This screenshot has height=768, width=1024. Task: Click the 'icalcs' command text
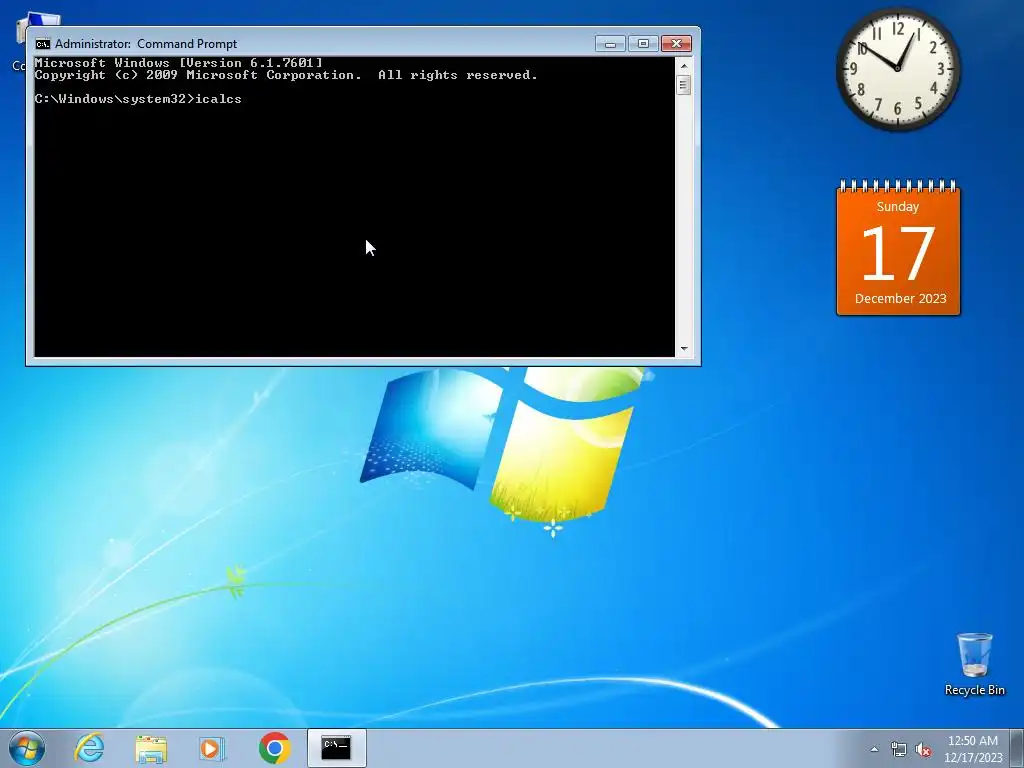(218, 99)
